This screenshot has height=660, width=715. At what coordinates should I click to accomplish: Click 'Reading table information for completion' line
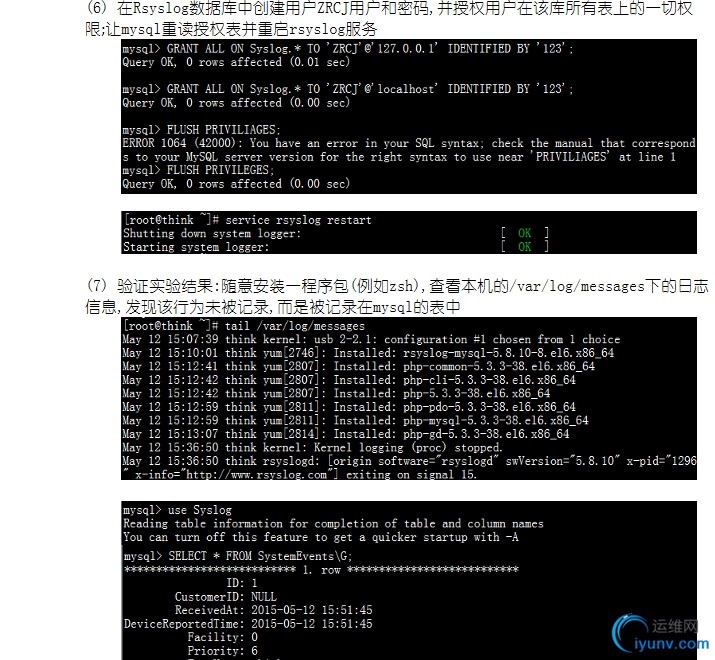coord(333,524)
